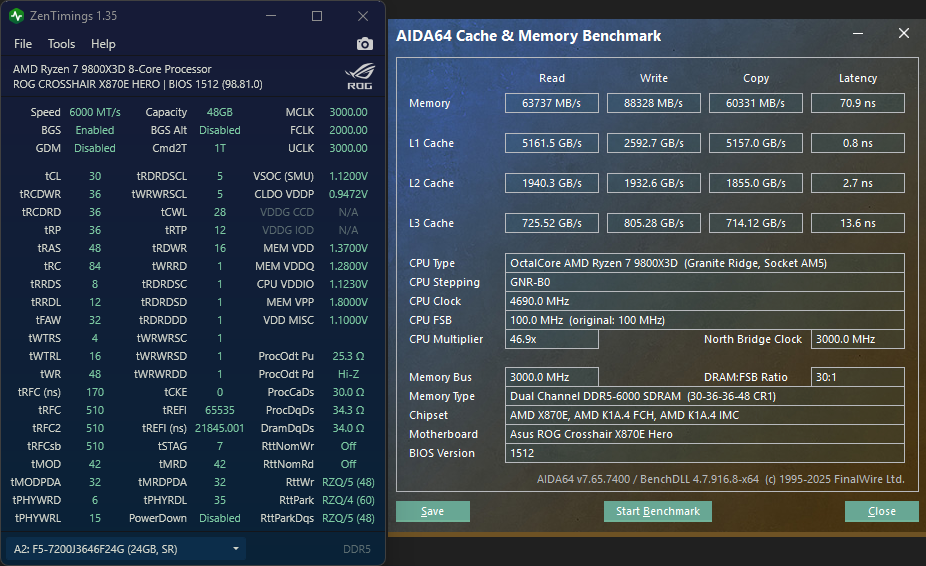
Task: Open the Help menu in ZenTimings
Action: 103,44
